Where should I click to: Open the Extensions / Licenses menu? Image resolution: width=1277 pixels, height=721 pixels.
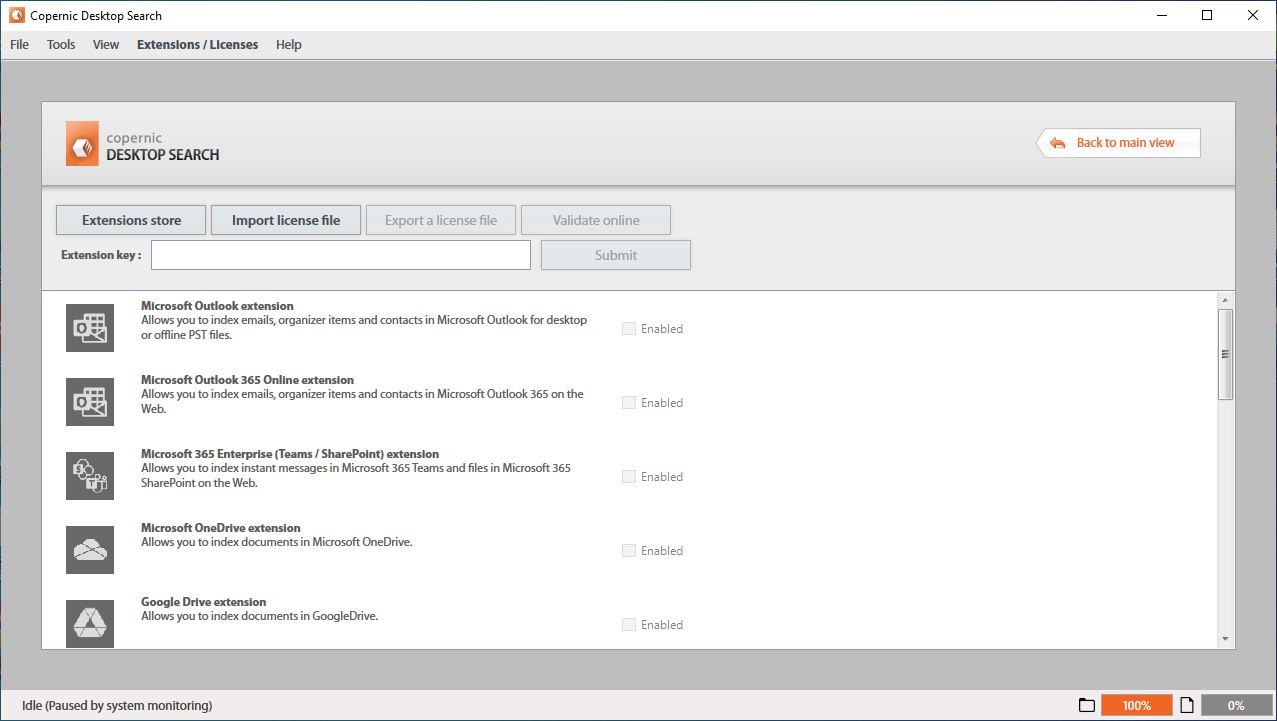[197, 44]
